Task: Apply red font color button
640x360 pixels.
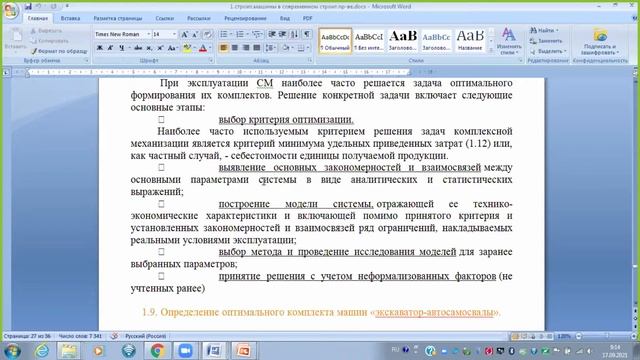Action: click(x=202, y=48)
